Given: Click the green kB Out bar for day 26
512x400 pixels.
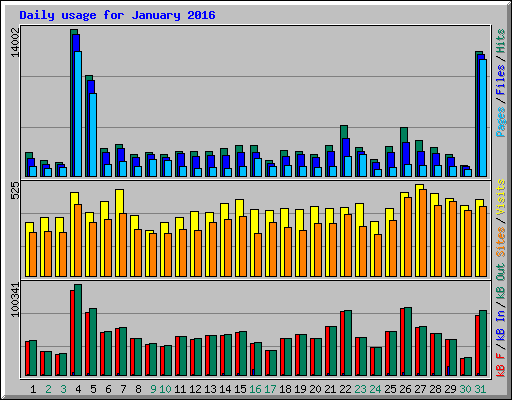Looking at the screenshot, I should tap(408, 341).
